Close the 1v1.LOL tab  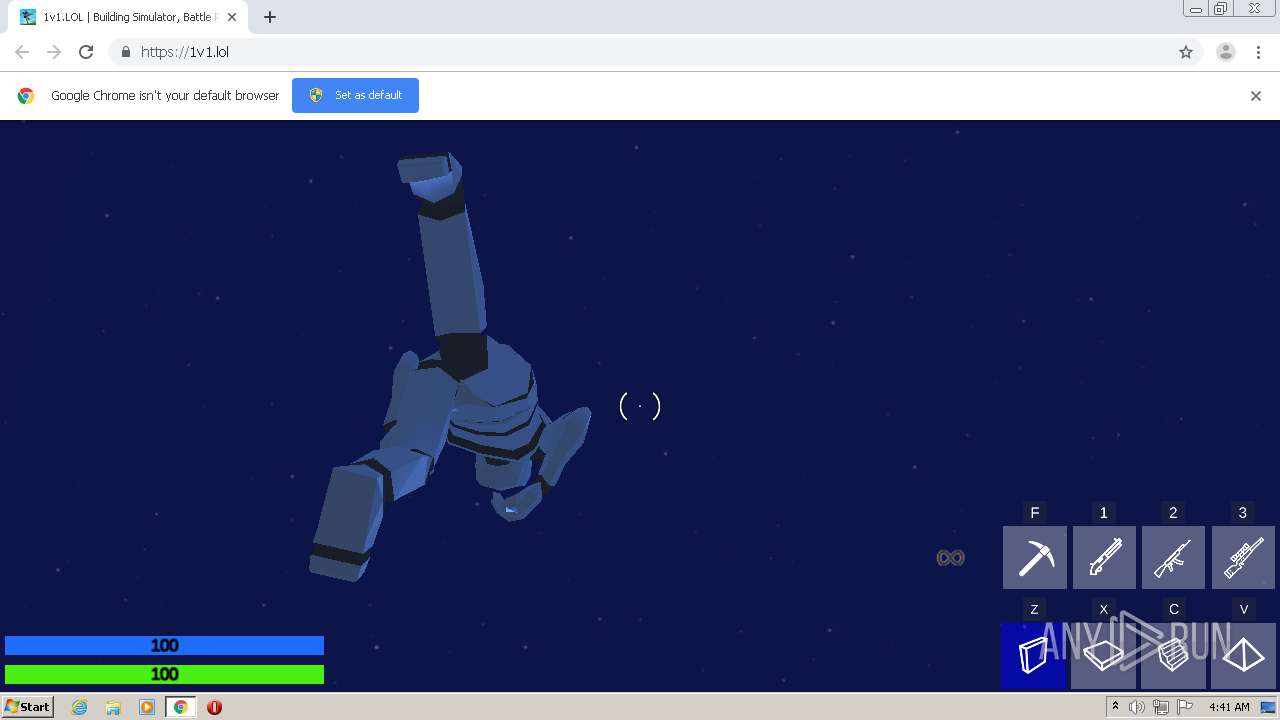(232, 17)
